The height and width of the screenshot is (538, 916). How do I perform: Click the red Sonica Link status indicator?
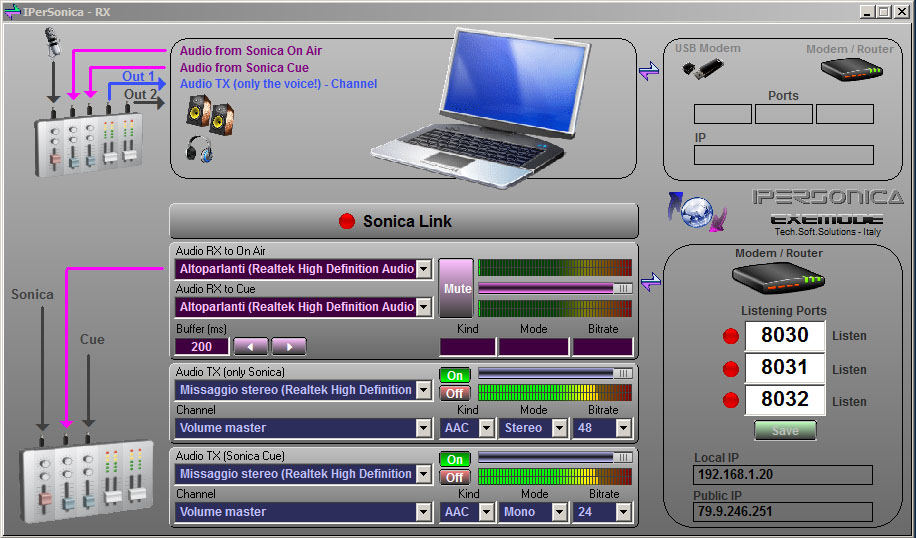pyautogui.click(x=346, y=221)
